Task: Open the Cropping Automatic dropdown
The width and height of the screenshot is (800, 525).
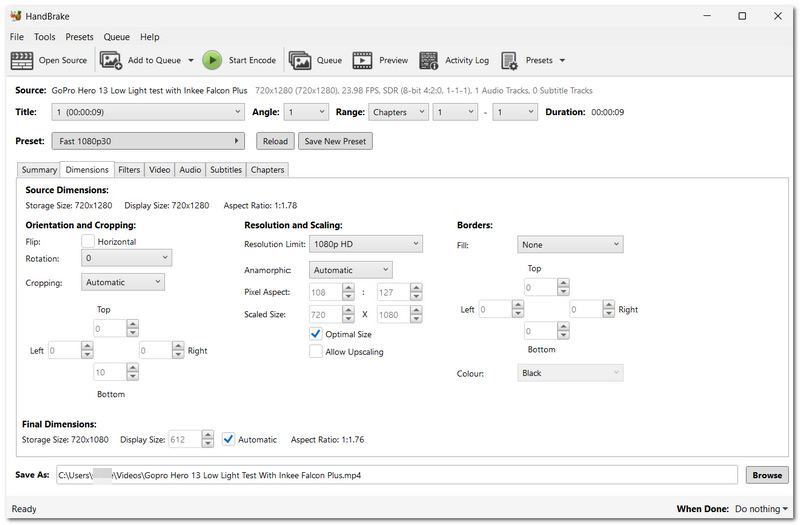Action: pos(123,282)
